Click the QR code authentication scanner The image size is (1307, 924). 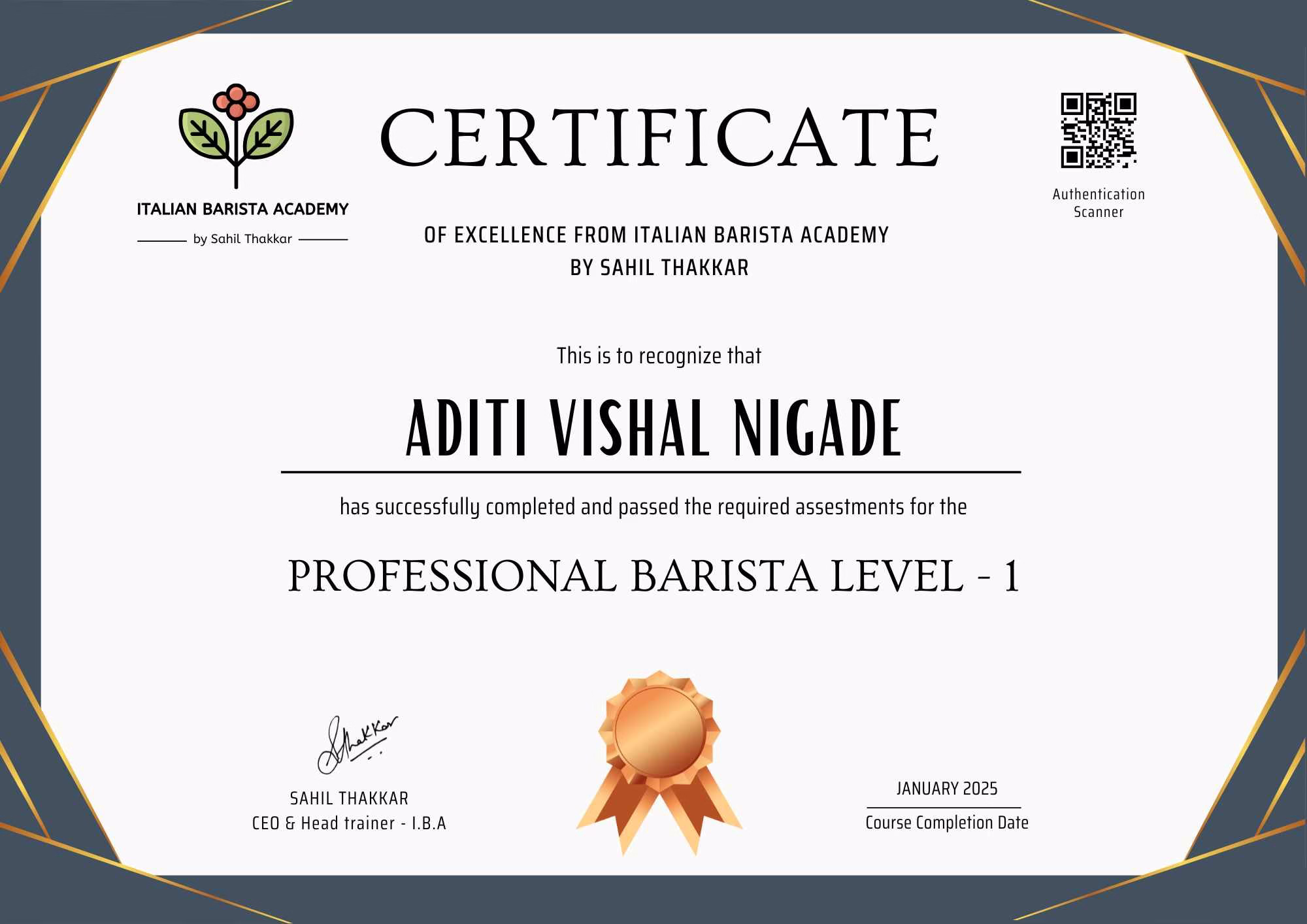click(1098, 130)
